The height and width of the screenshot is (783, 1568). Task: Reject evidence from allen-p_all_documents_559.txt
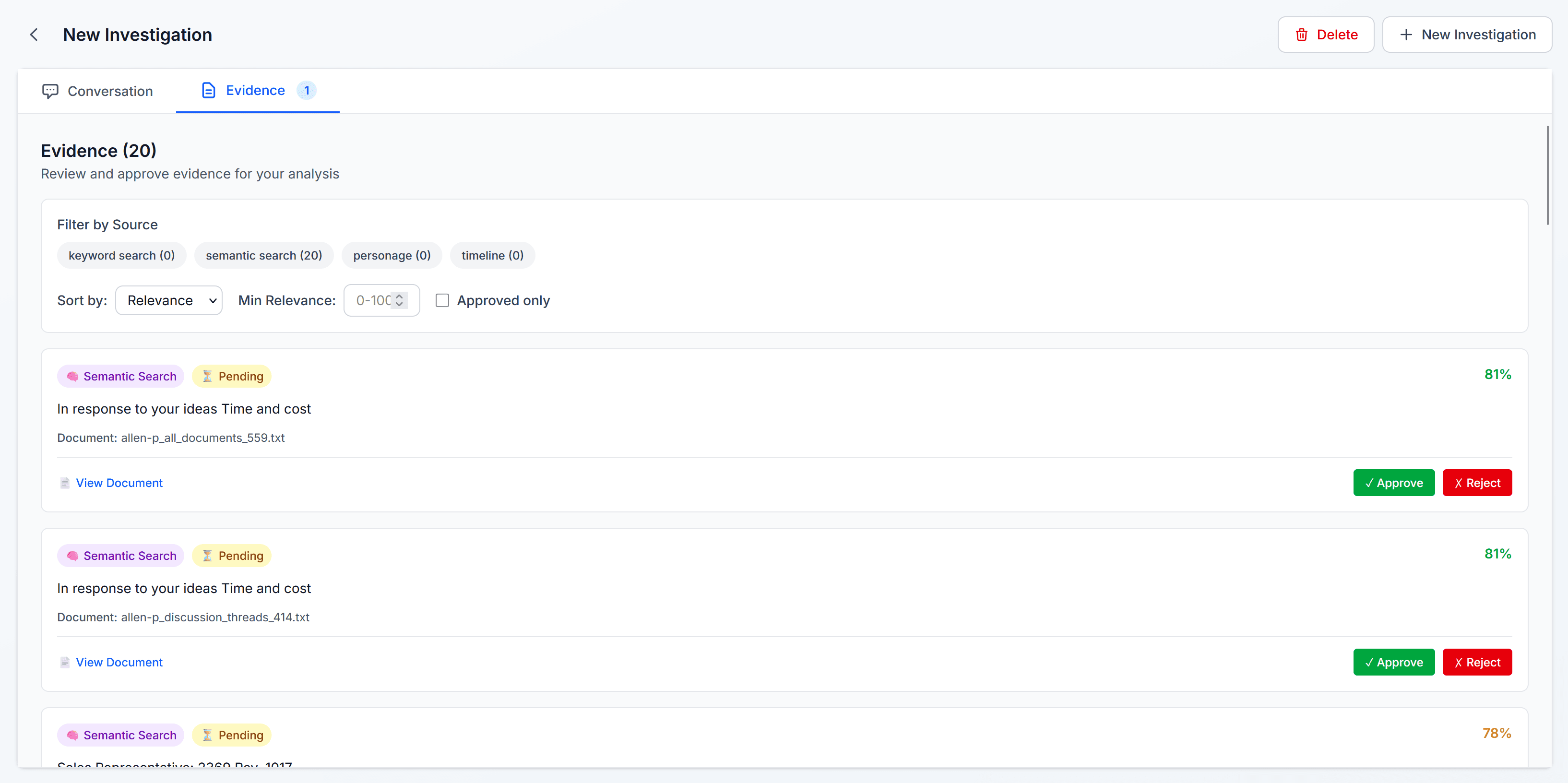(x=1477, y=483)
